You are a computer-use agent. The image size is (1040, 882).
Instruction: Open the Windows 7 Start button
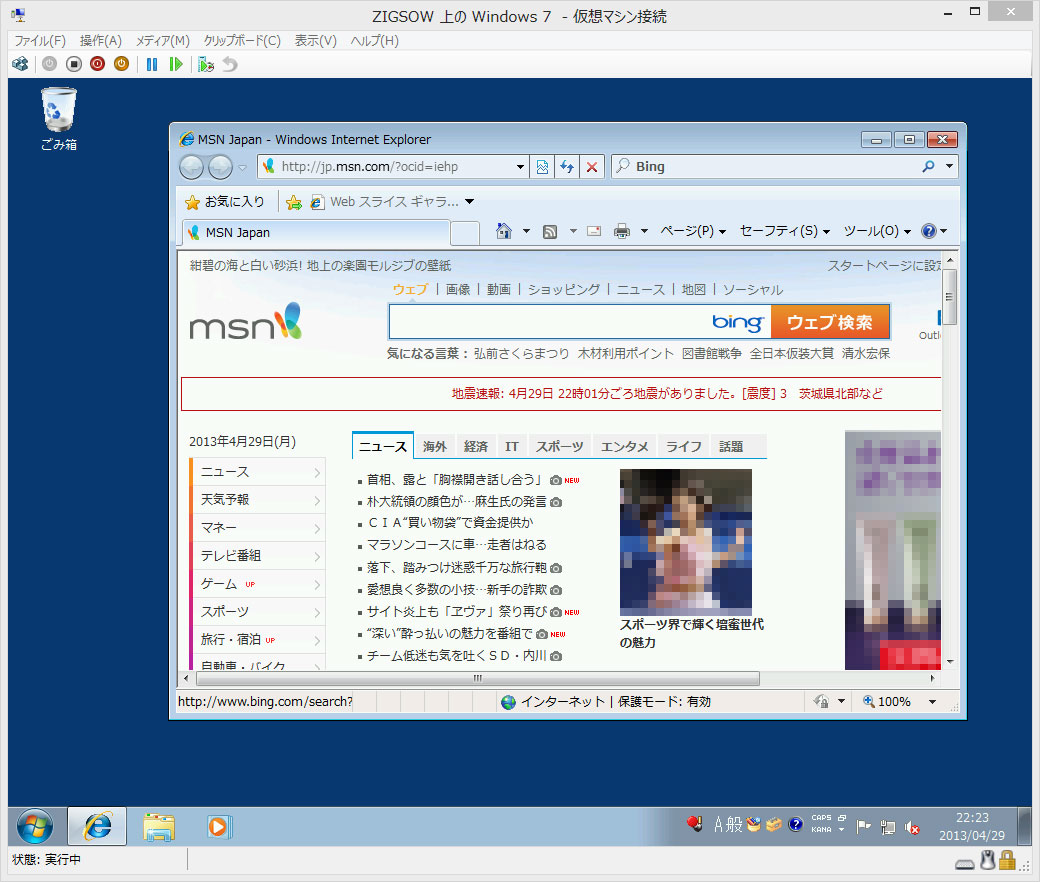(x=35, y=826)
